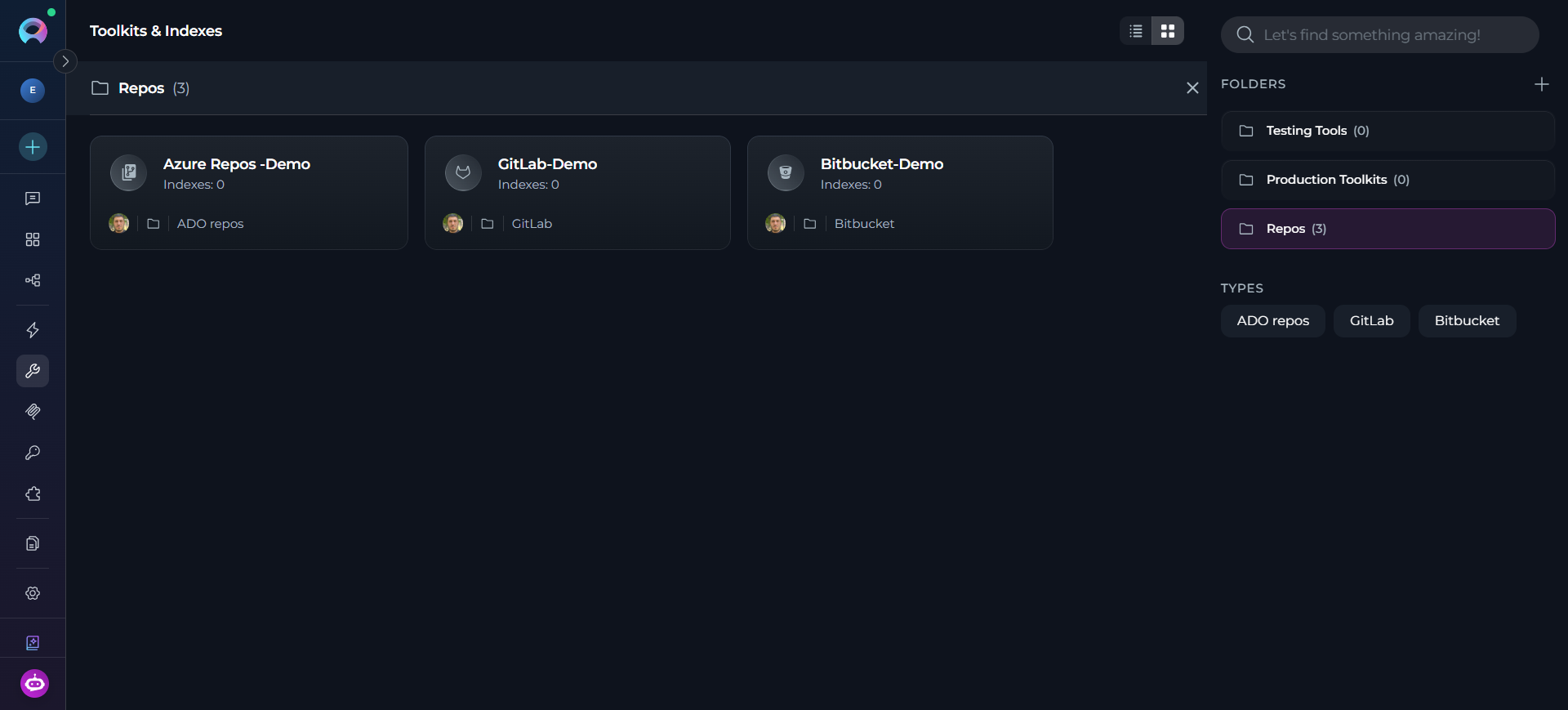Click the round plus create button in sidebar
The height and width of the screenshot is (710, 1568).
(x=33, y=147)
